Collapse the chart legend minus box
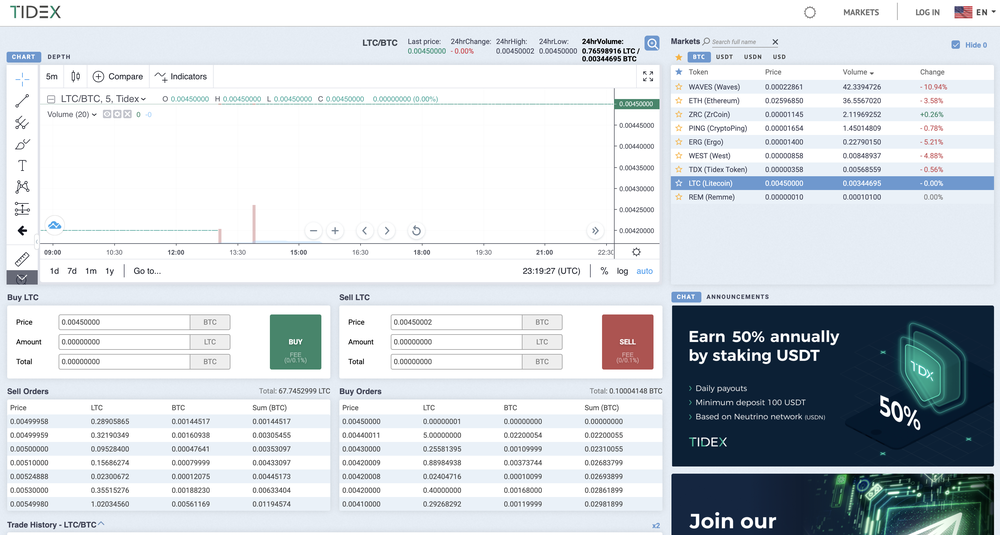Screen dimensions: 1000x535 point(51,99)
